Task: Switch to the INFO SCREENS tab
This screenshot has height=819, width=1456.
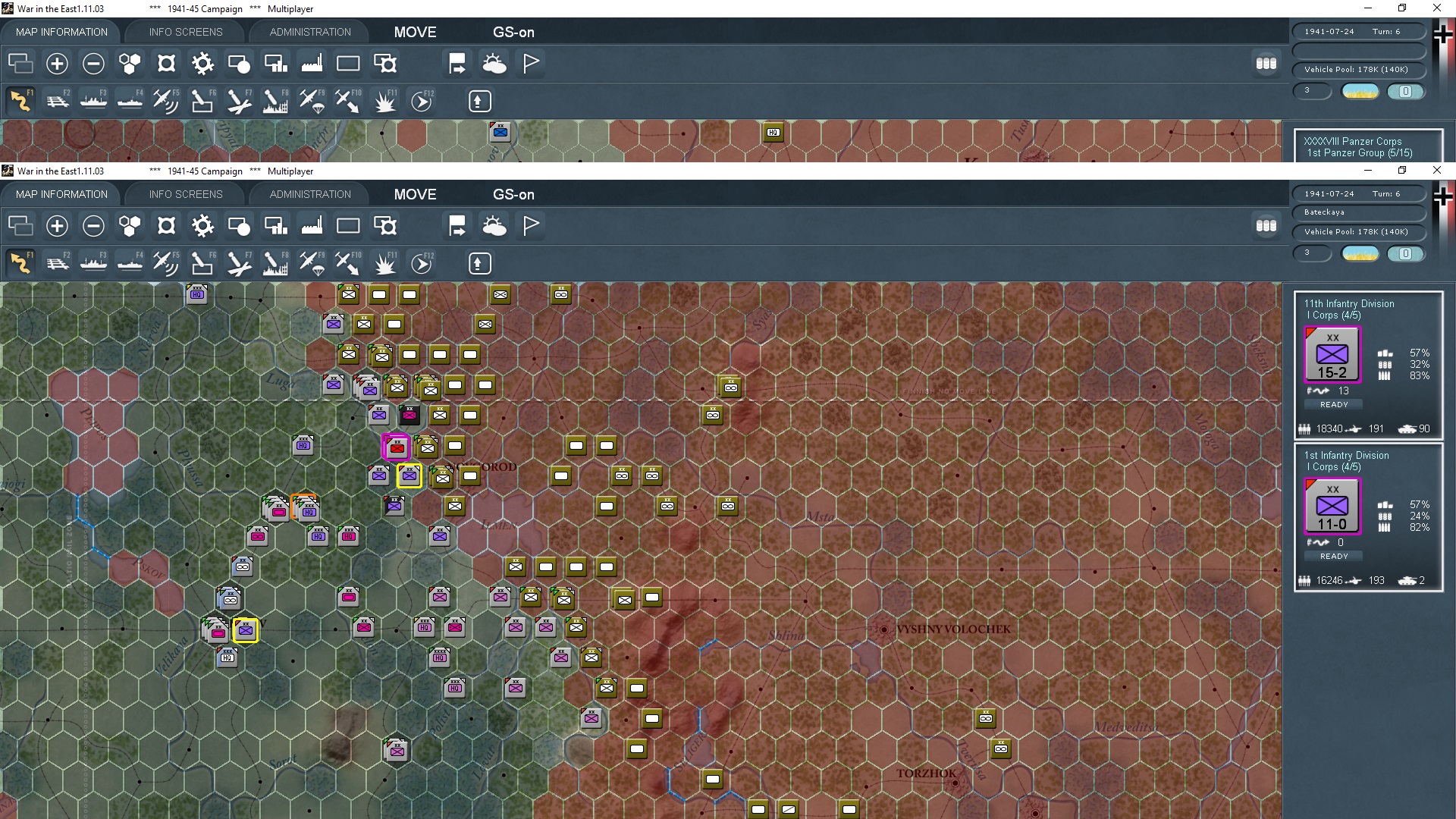Action: (x=184, y=194)
